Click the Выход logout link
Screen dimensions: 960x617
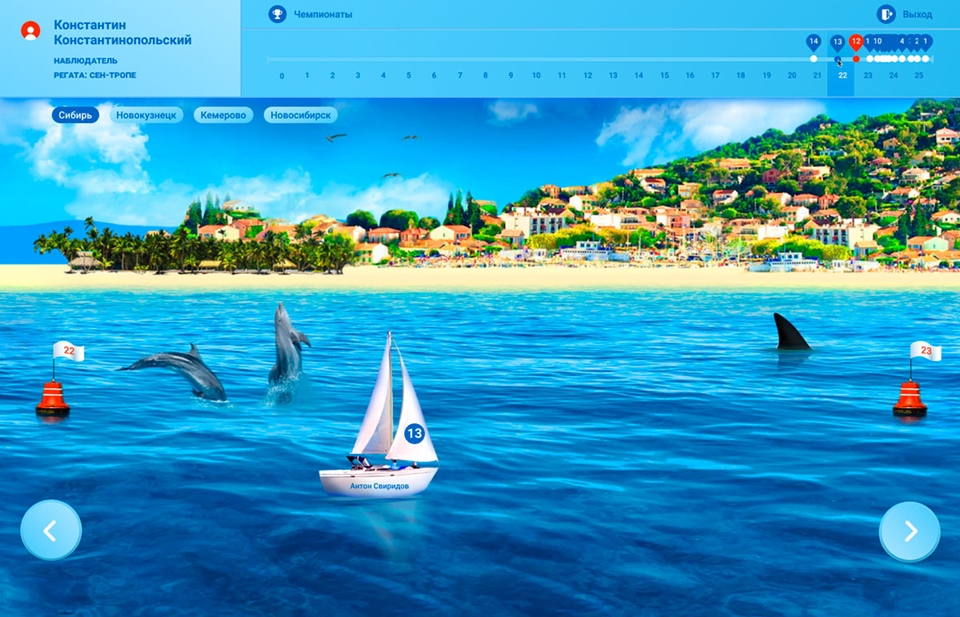(x=917, y=15)
